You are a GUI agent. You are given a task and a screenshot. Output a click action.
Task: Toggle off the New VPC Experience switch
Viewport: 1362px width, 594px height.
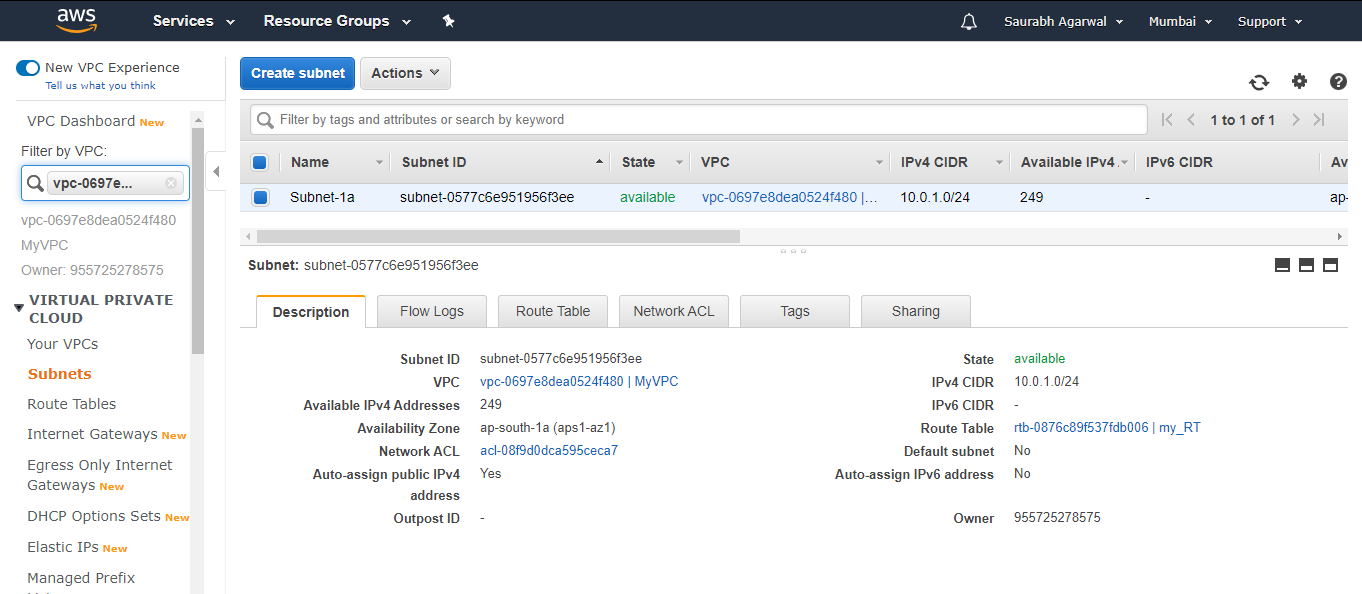[x=27, y=67]
